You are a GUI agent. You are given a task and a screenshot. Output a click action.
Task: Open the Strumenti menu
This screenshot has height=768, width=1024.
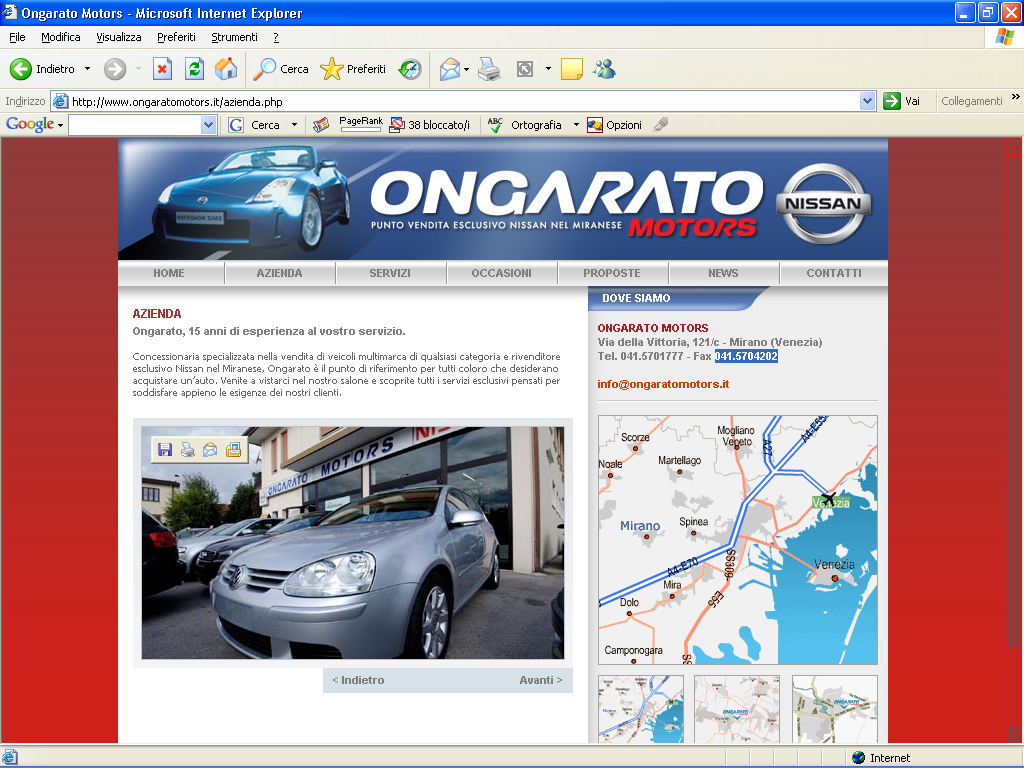(x=234, y=37)
